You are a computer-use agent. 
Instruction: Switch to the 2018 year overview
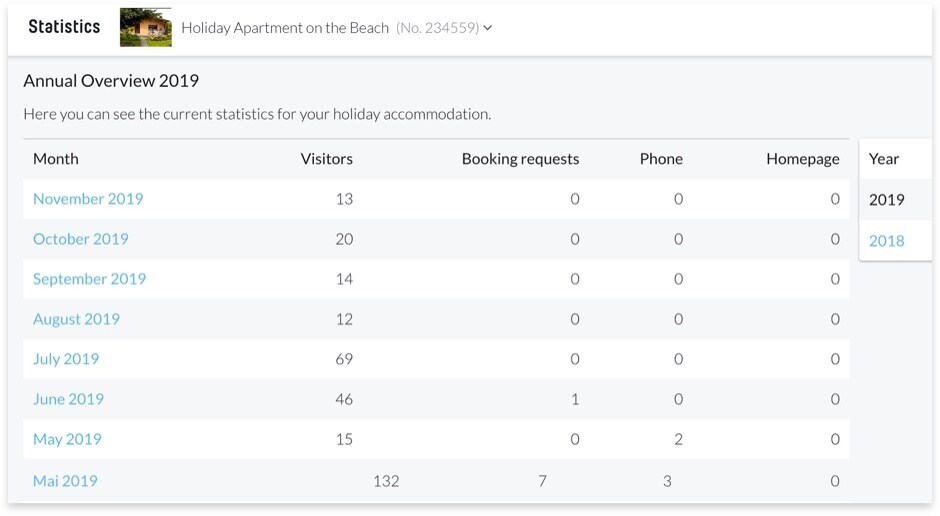pos(886,241)
